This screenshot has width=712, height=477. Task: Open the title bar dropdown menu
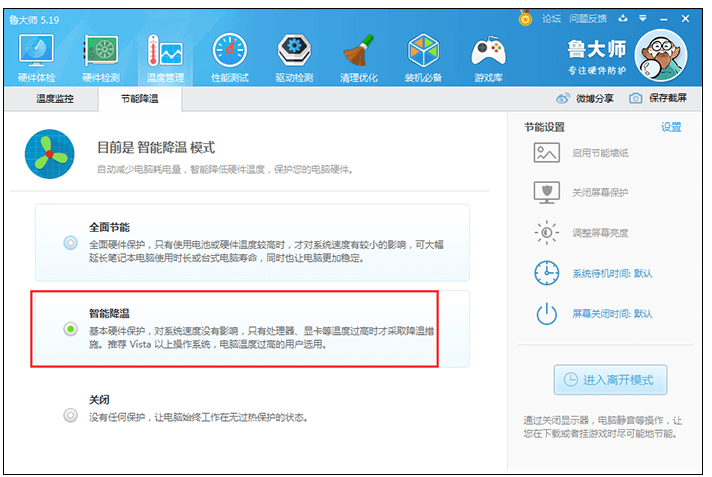tap(643, 19)
